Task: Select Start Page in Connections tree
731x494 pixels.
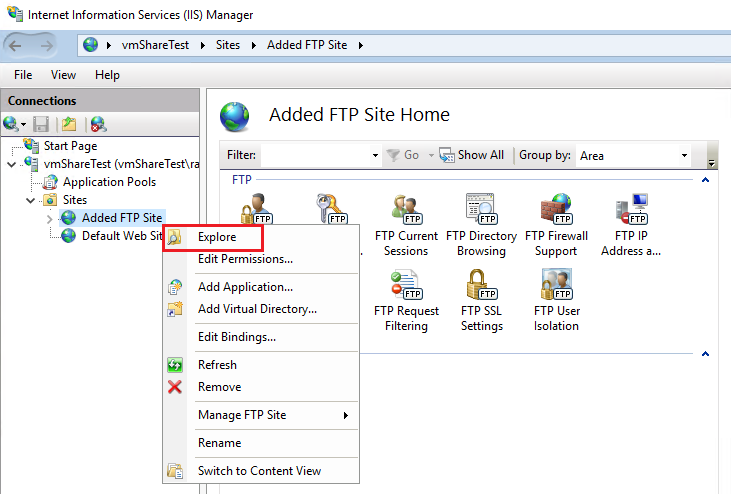Action: 70,146
